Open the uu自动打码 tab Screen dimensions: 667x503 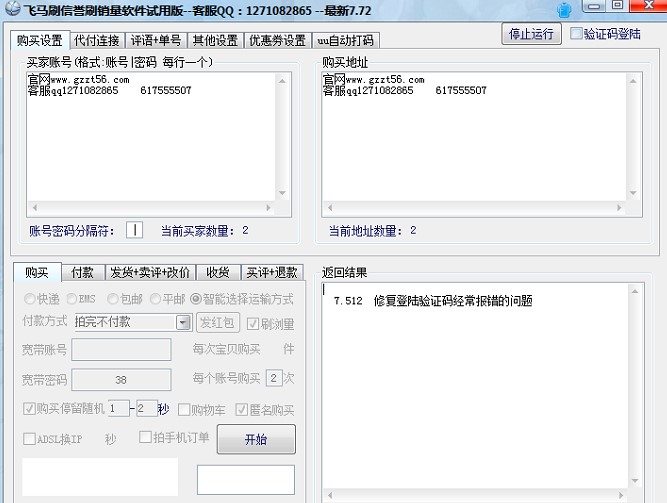pyautogui.click(x=345, y=41)
